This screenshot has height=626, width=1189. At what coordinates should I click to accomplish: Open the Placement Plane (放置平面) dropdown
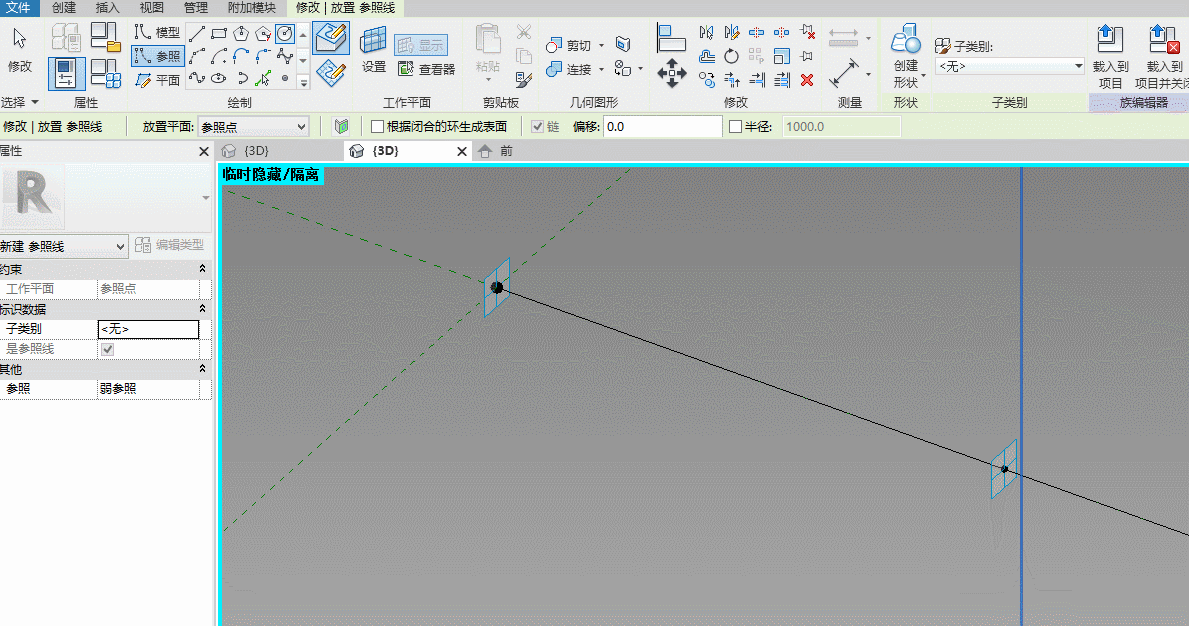click(x=253, y=127)
